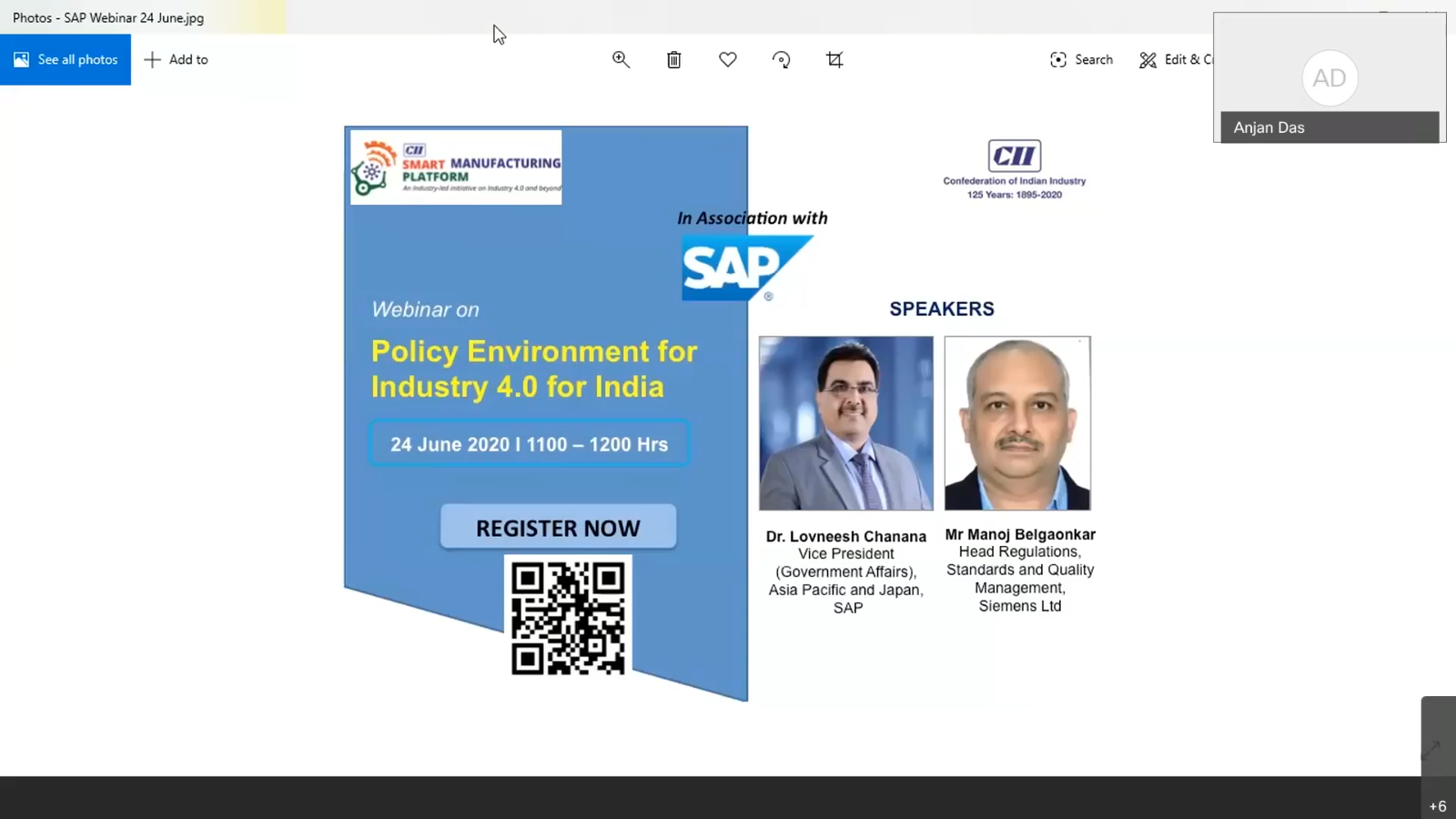
Task: Click the QR code on the flyer
Action: pyautogui.click(x=568, y=617)
